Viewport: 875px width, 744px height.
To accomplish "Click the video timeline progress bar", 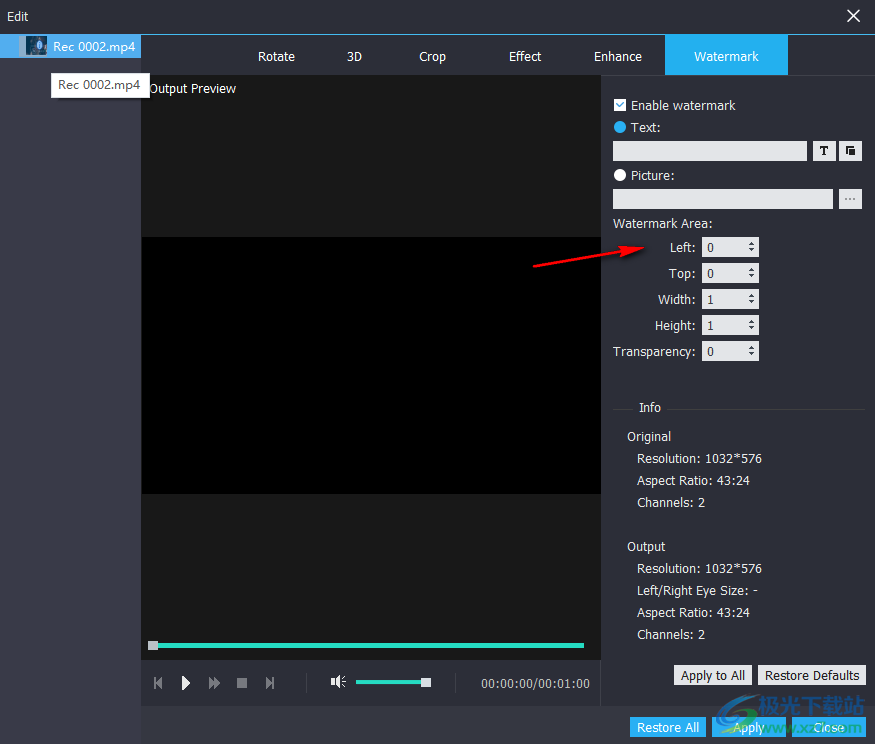I will (368, 645).
